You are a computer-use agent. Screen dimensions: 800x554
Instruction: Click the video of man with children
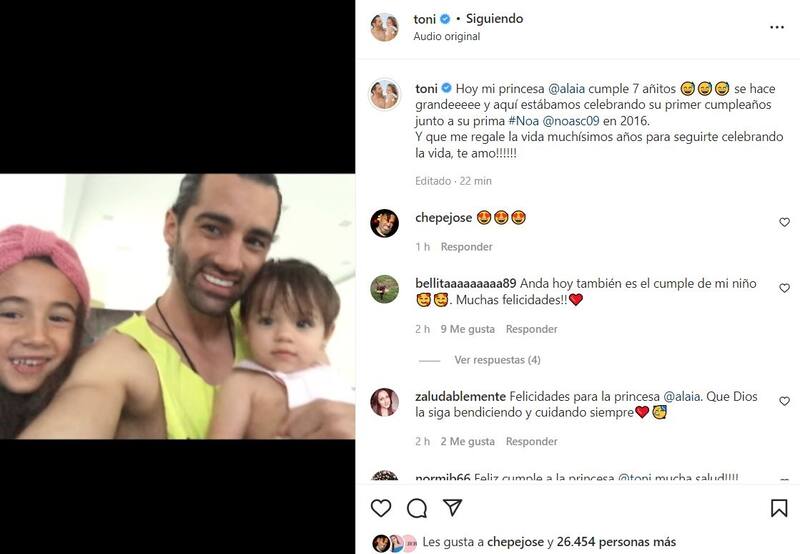click(178, 306)
